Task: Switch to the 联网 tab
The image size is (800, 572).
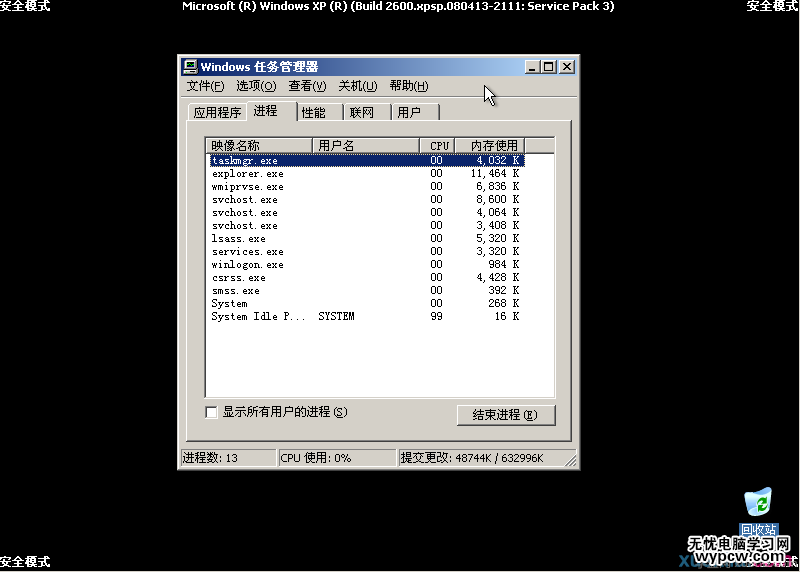Action: click(x=367, y=112)
